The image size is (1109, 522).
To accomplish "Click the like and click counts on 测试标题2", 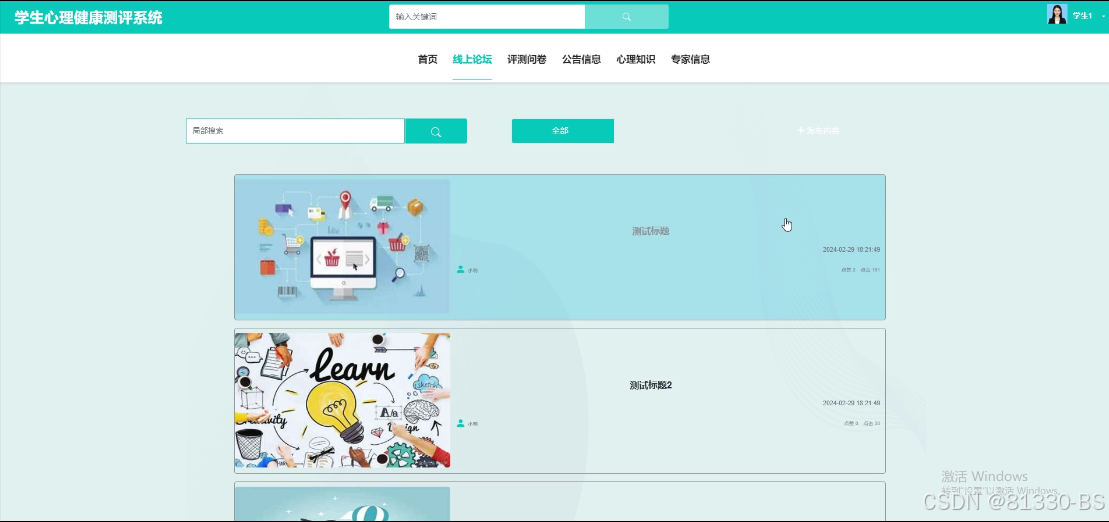I will (x=862, y=424).
